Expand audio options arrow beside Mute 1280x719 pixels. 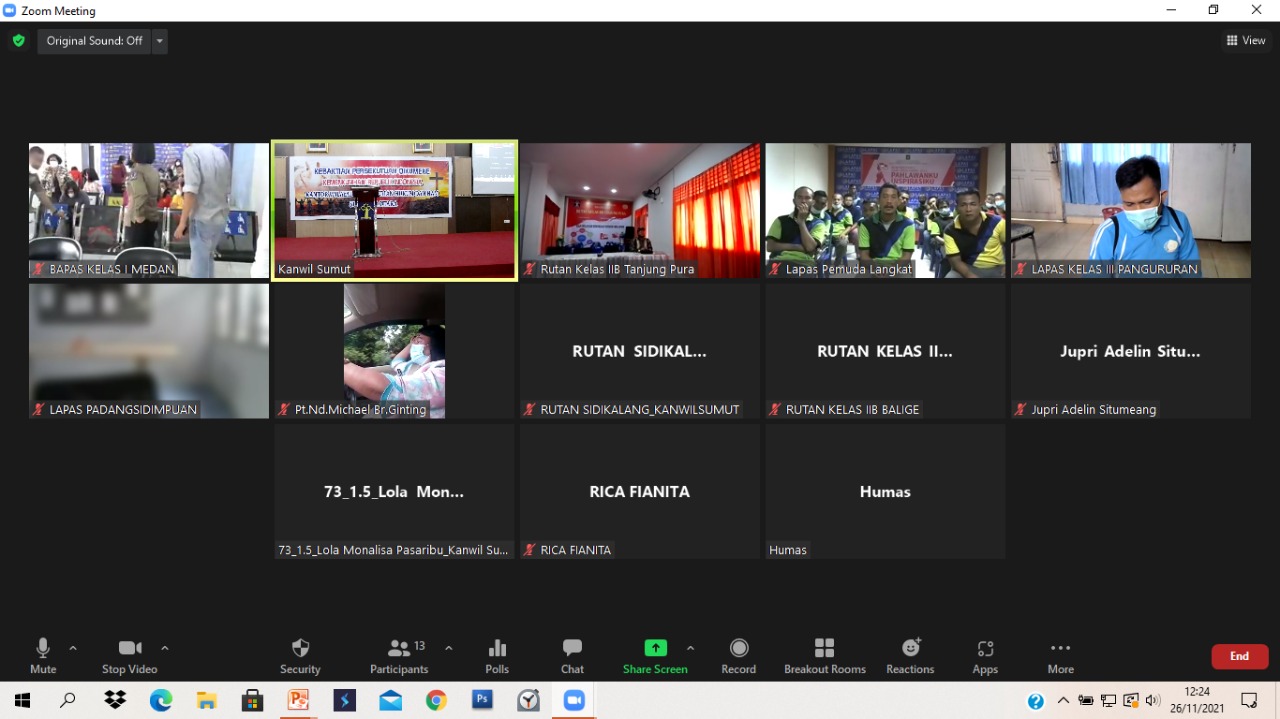tap(73, 648)
